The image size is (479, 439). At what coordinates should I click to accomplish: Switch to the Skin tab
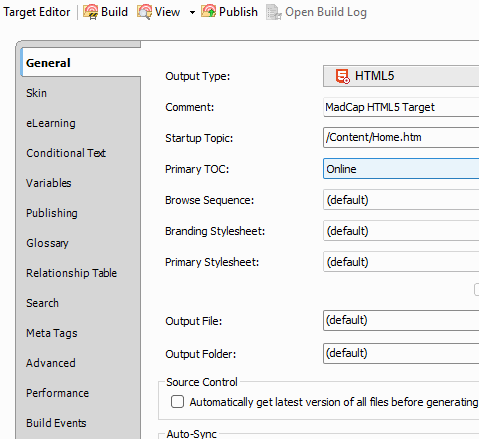36,93
